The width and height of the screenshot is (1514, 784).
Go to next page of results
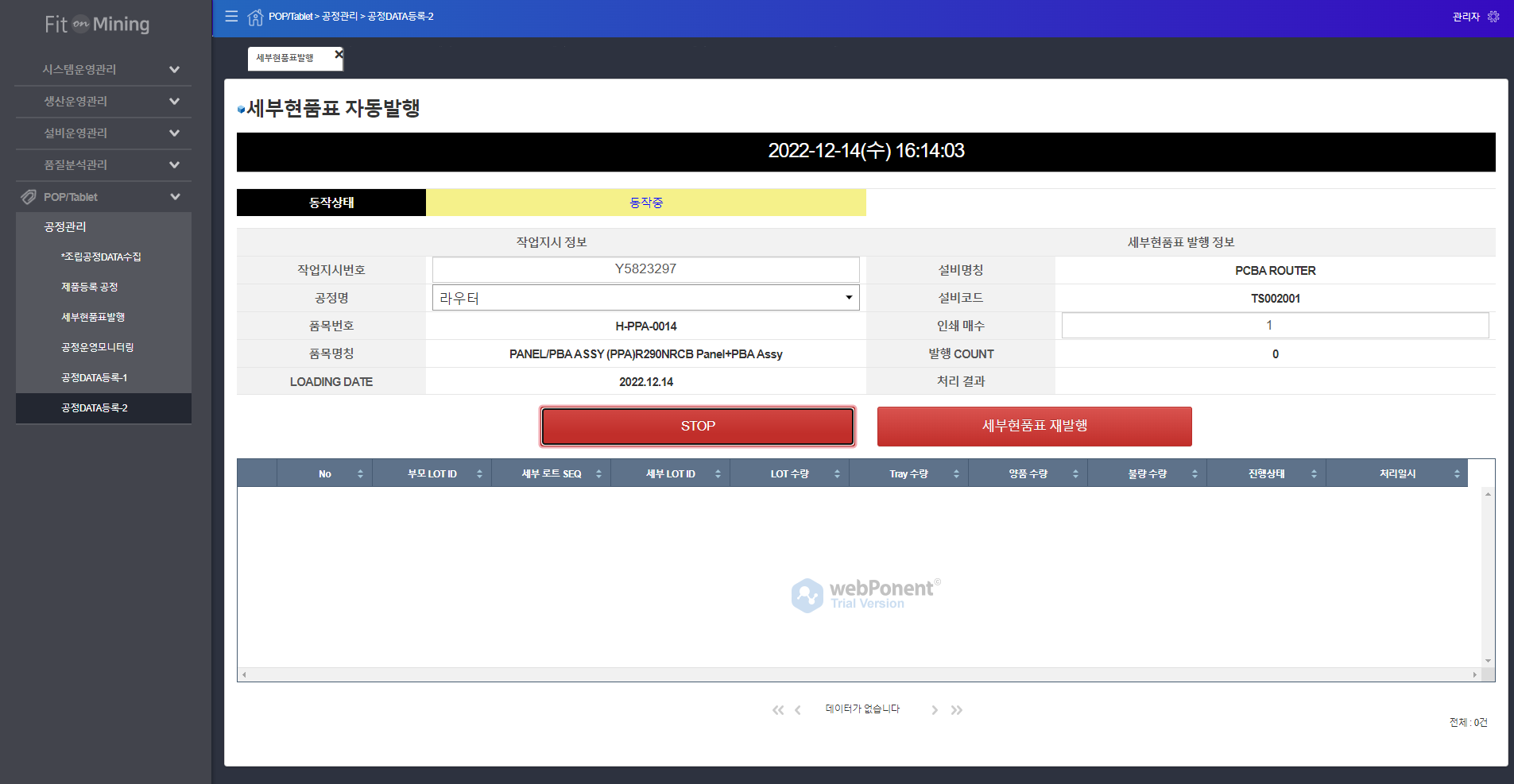point(935,710)
